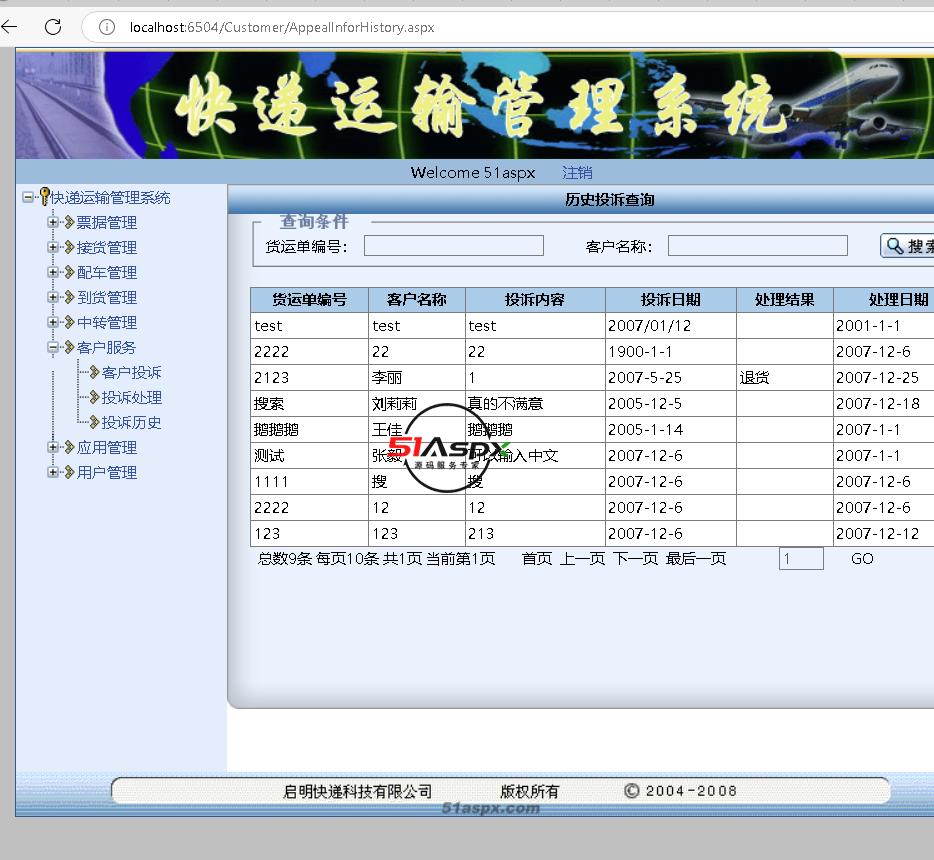
Task: Click the browser reload icon
Action: point(53,27)
